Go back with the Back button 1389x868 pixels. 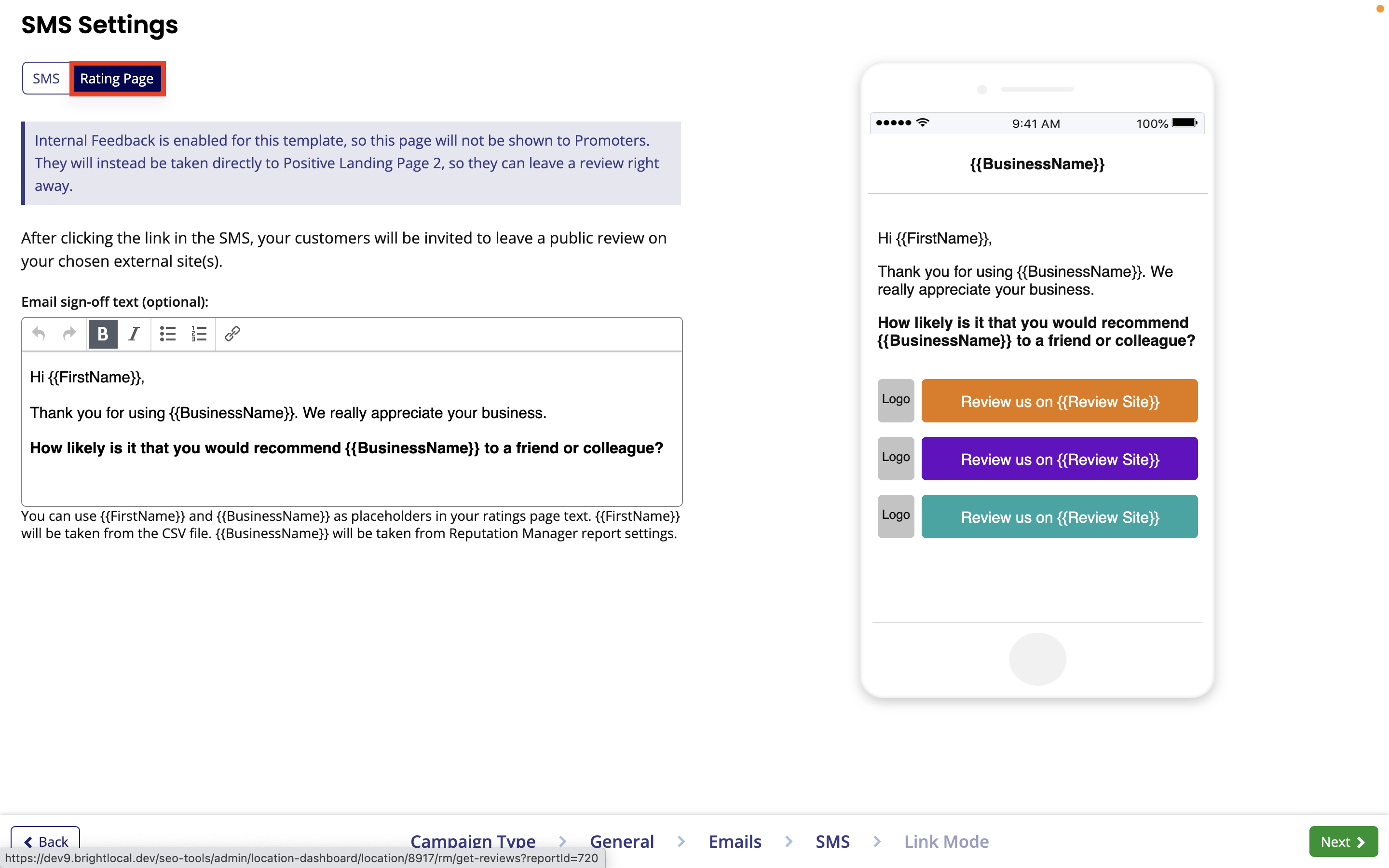click(45, 841)
